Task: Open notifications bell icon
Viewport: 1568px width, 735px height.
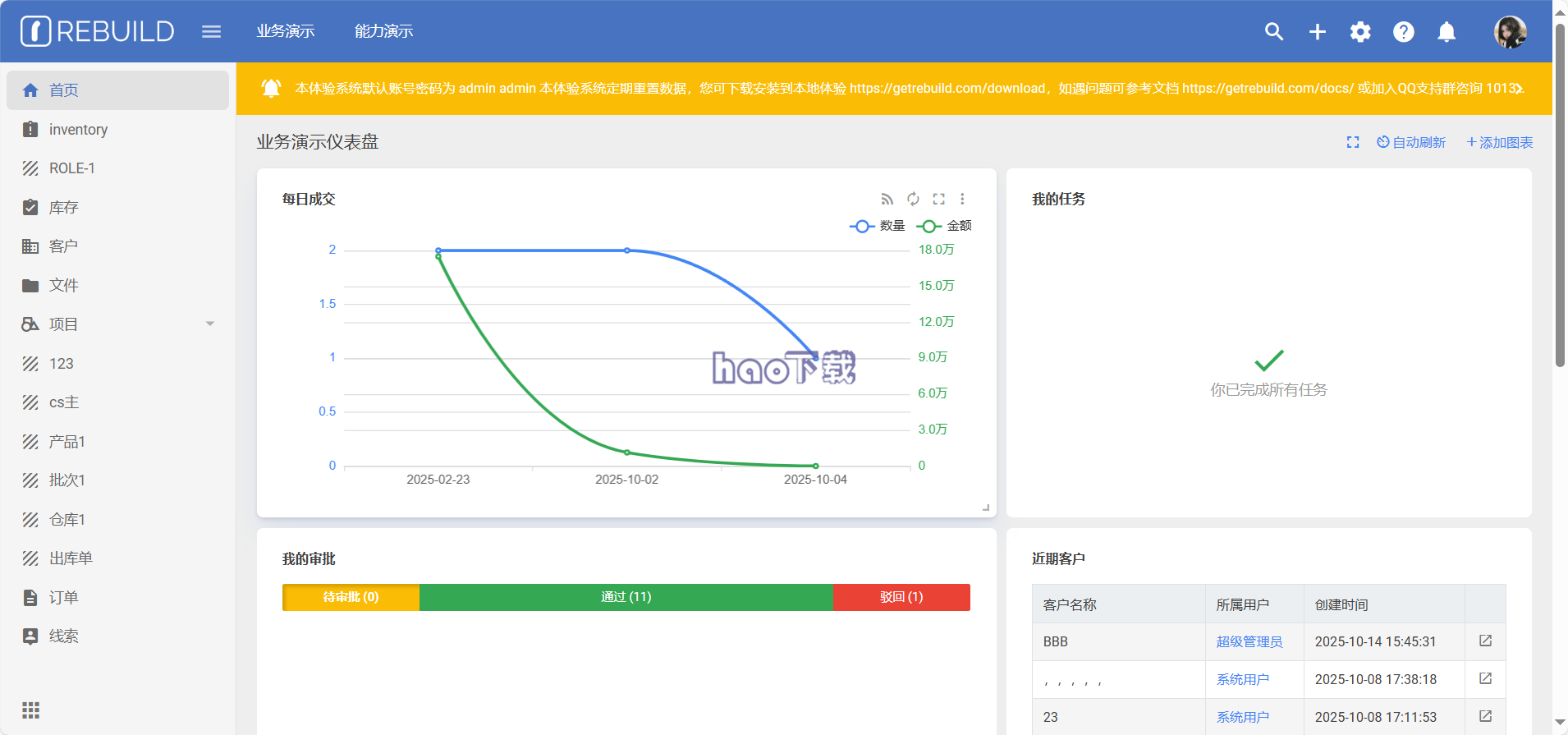Action: pos(1447,31)
